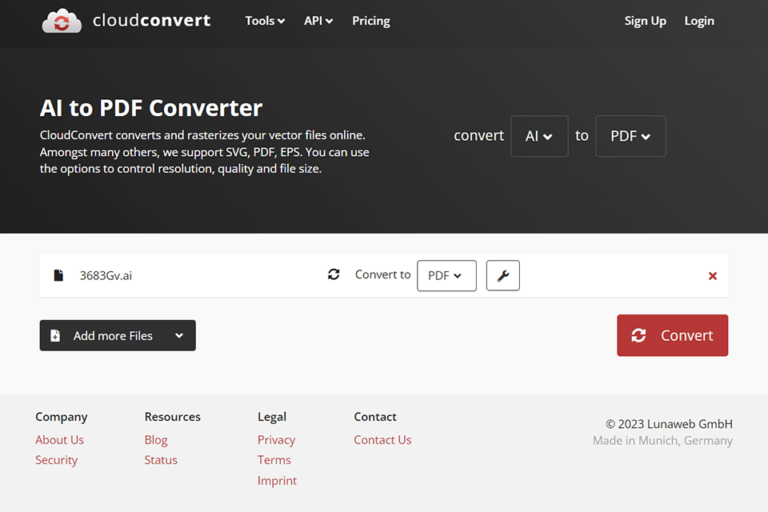Viewport: 768px width, 512px height.
Task: Open the Security footer link
Action: [x=56, y=460]
